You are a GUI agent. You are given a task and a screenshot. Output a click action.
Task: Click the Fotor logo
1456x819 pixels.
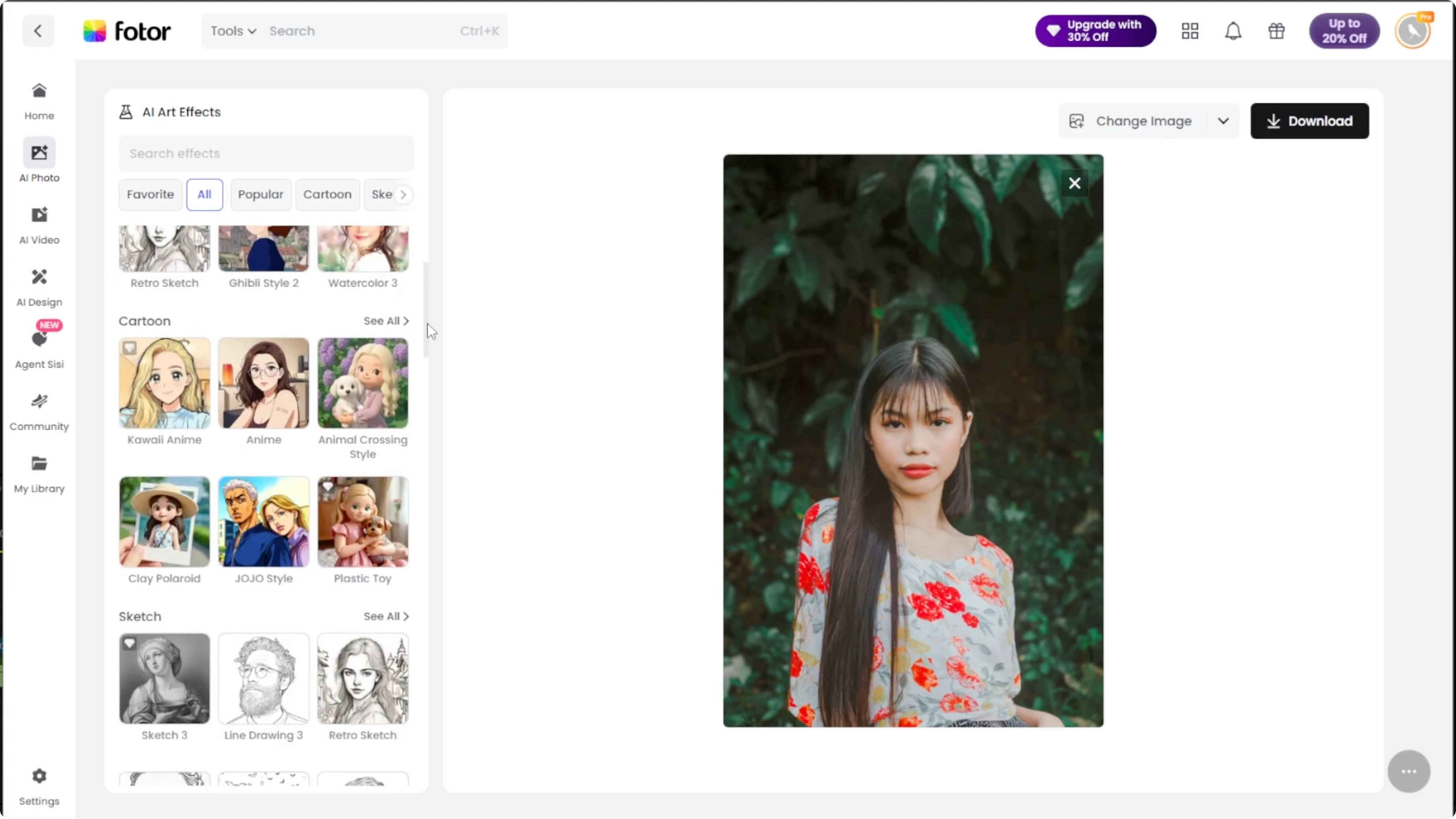127,31
